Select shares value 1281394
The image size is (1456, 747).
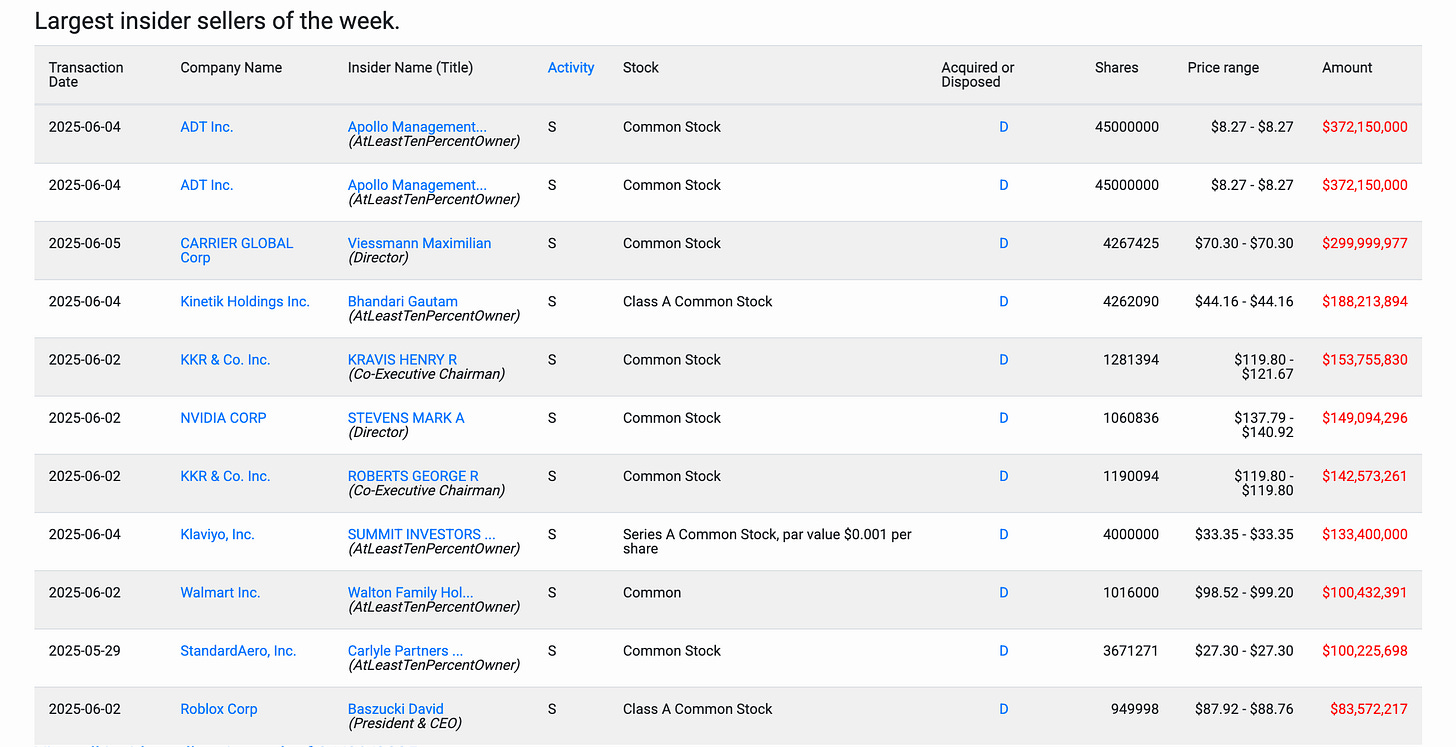pyautogui.click(x=1131, y=360)
